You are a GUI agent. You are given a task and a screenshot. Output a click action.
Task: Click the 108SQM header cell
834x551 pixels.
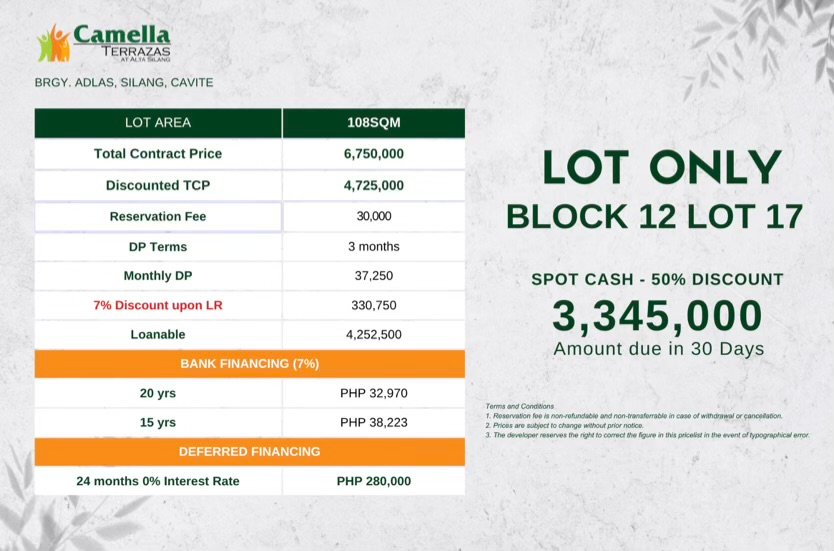pyautogui.click(x=374, y=123)
